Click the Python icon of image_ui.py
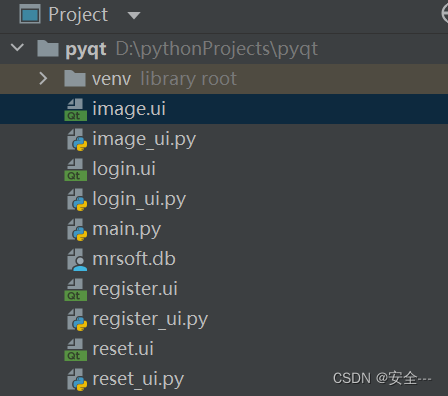 [x=77, y=140]
